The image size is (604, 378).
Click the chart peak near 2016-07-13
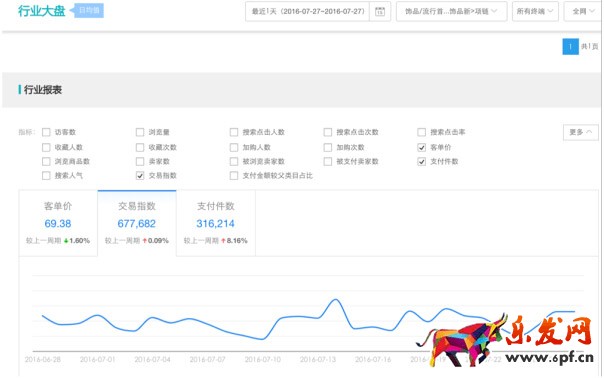[336, 299]
